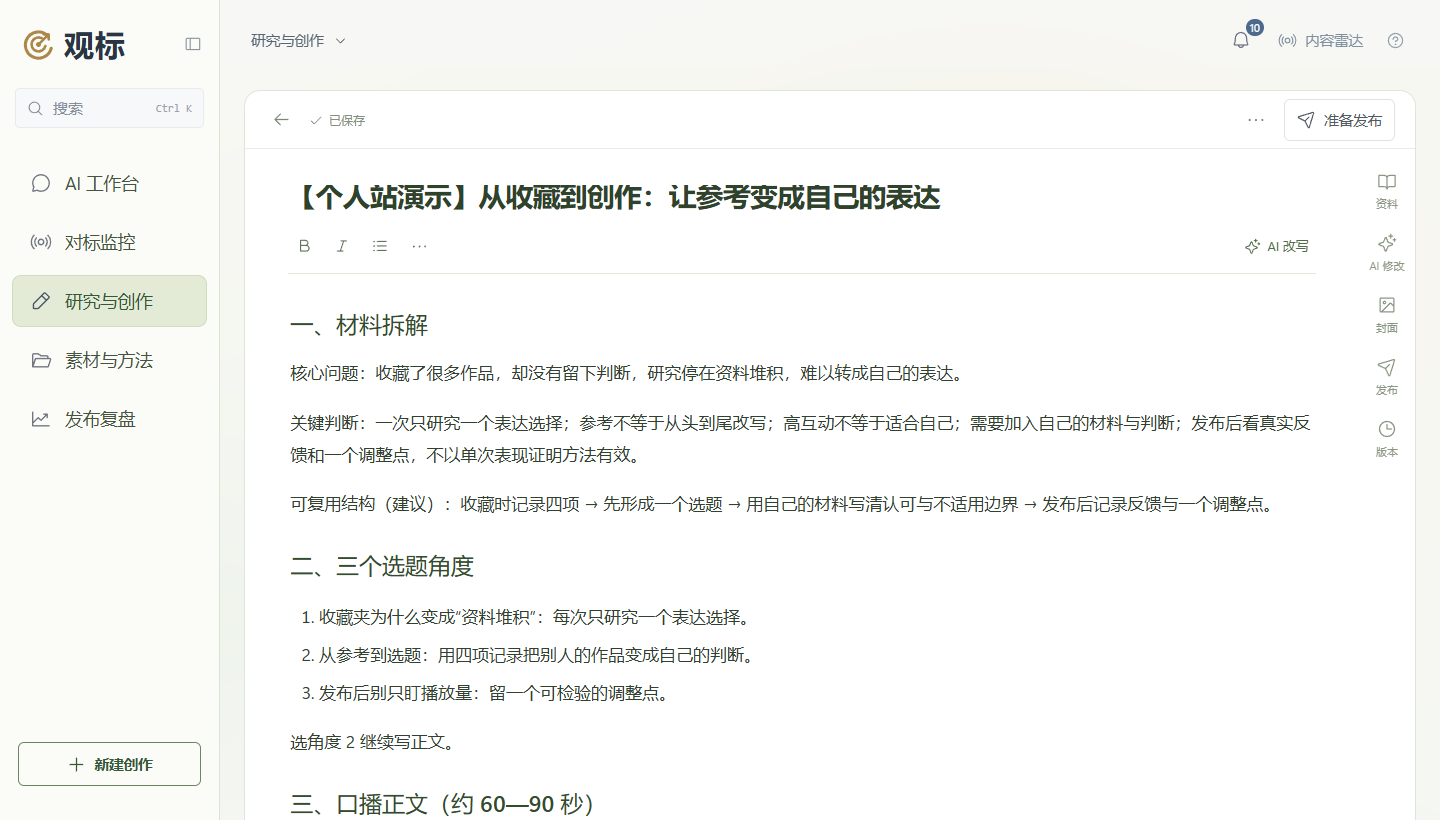Click the heading 二、三个选题角度
This screenshot has width=1440, height=820.
[x=382, y=567]
